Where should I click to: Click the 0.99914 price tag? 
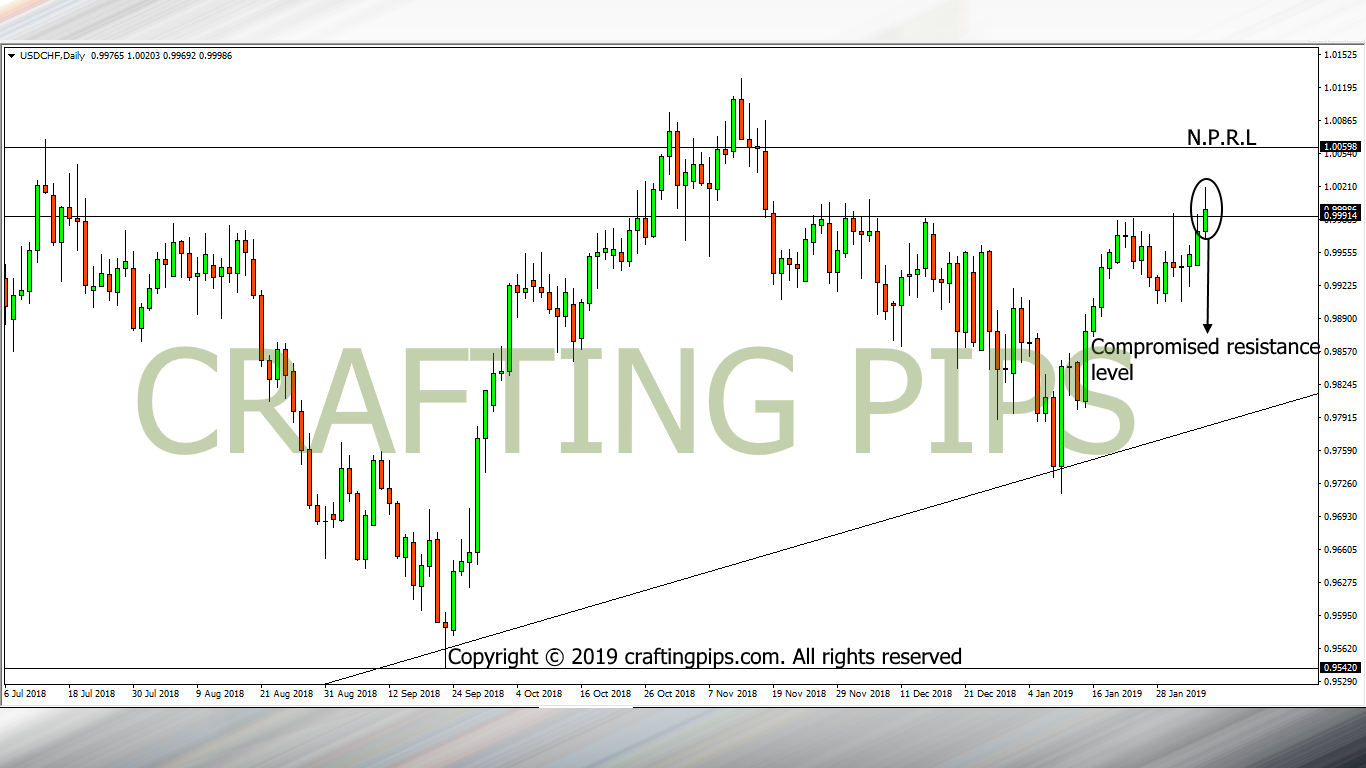[x=1339, y=216]
